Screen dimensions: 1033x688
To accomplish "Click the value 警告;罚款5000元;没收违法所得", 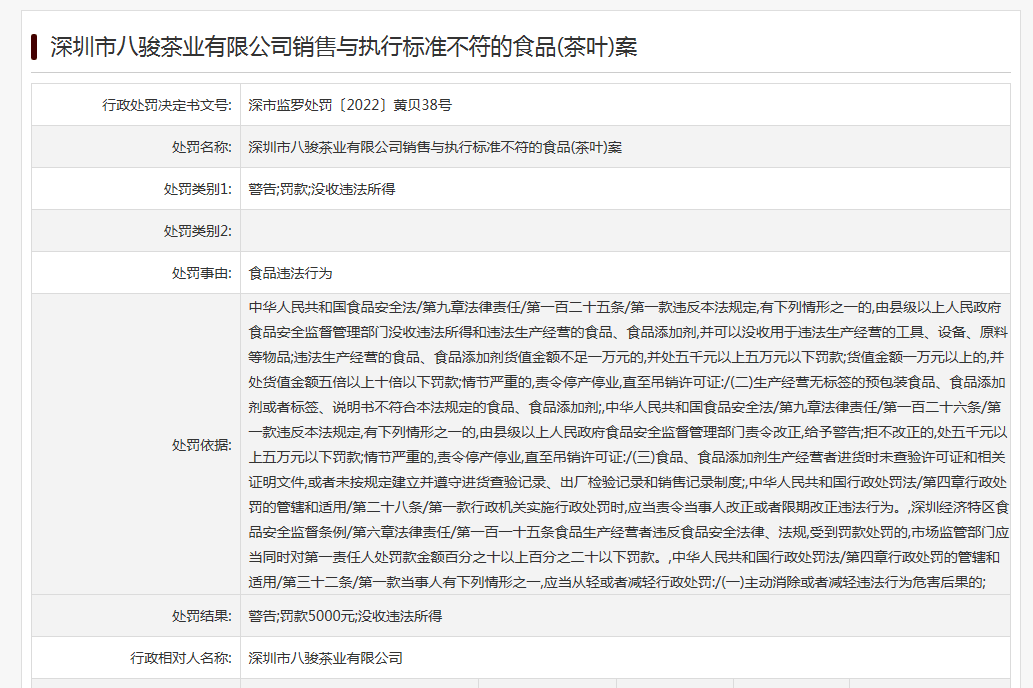I will tap(345, 616).
